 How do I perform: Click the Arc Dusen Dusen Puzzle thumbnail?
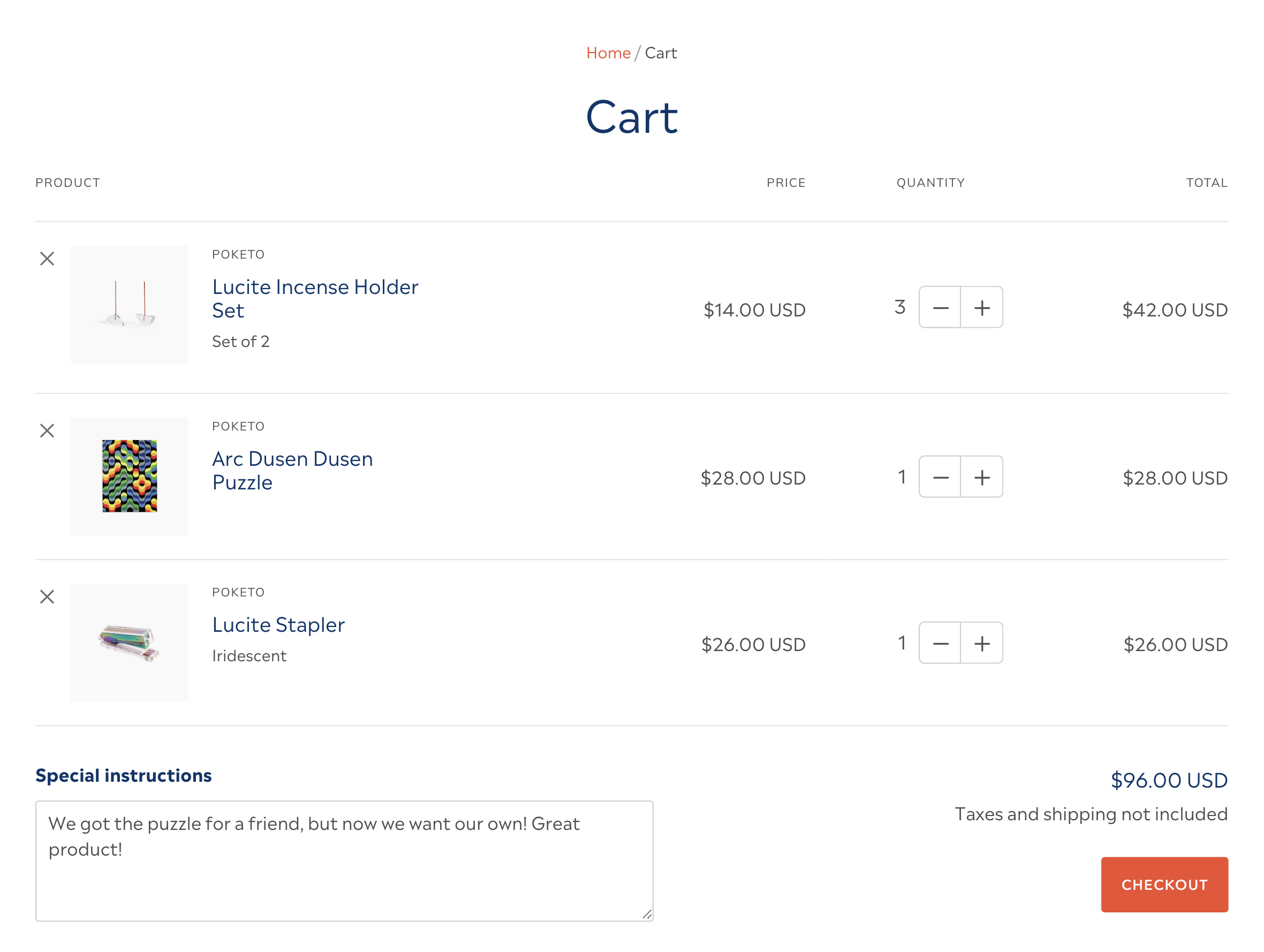[x=129, y=477]
